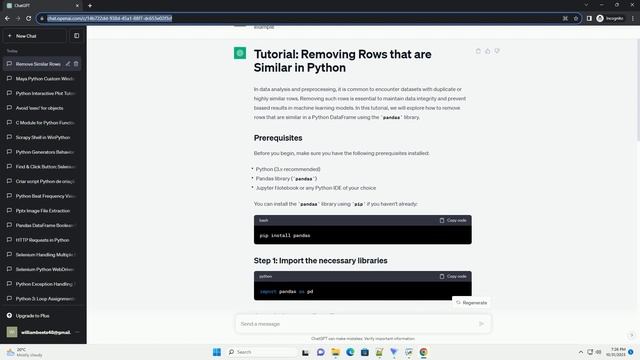Image resolution: width=640 pixels, height=360 pixels.
Task: Open the Find & Click Button Selenium chat
Action: click(42, 167)
